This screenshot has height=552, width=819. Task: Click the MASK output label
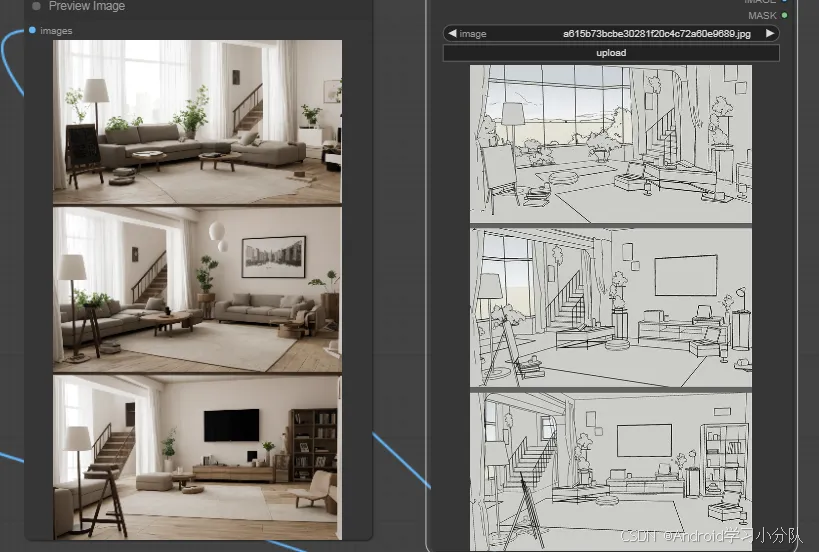pyautogui.click(x=762, y=16)
